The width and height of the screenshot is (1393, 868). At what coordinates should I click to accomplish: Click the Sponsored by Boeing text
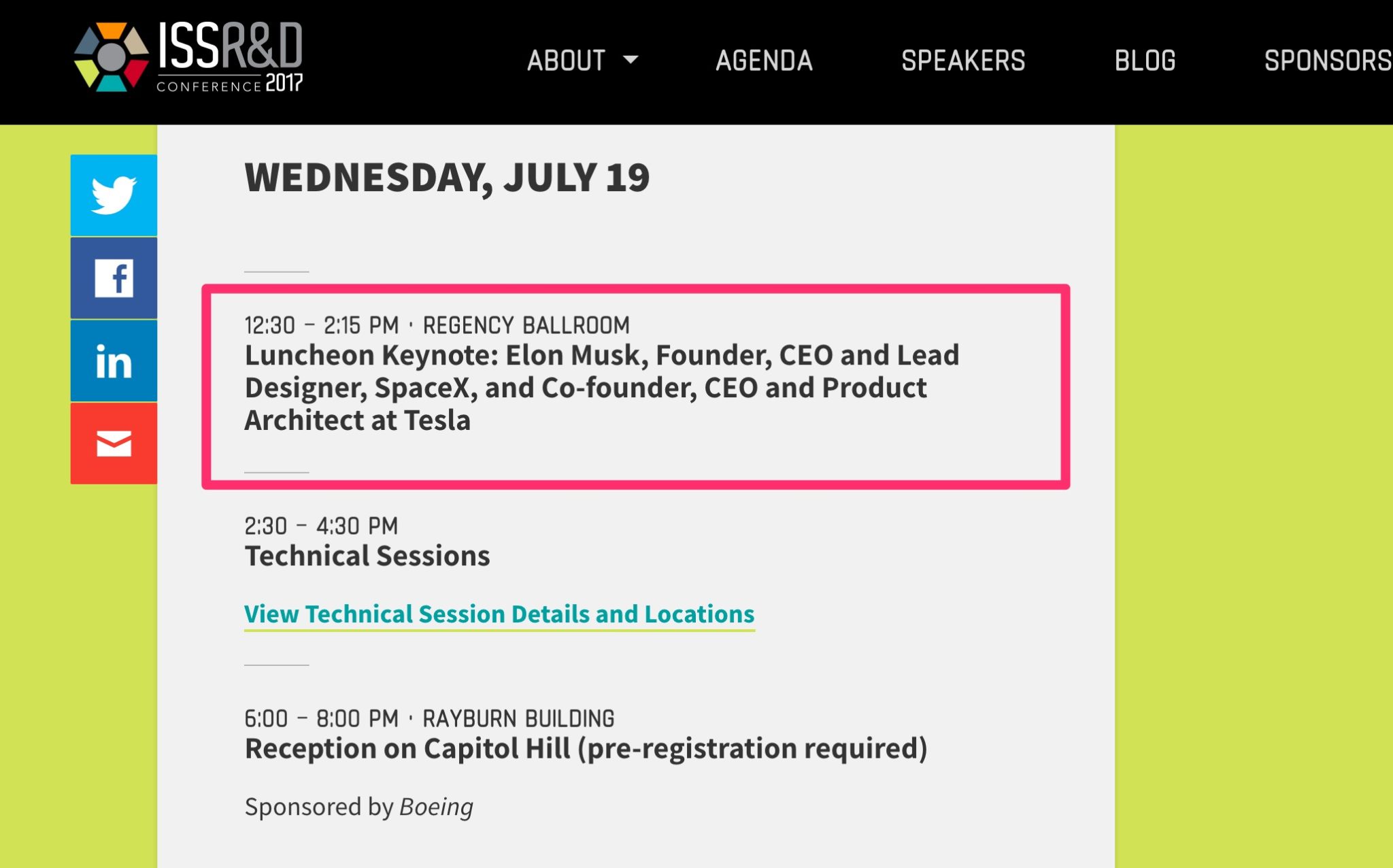click(358, 807)
